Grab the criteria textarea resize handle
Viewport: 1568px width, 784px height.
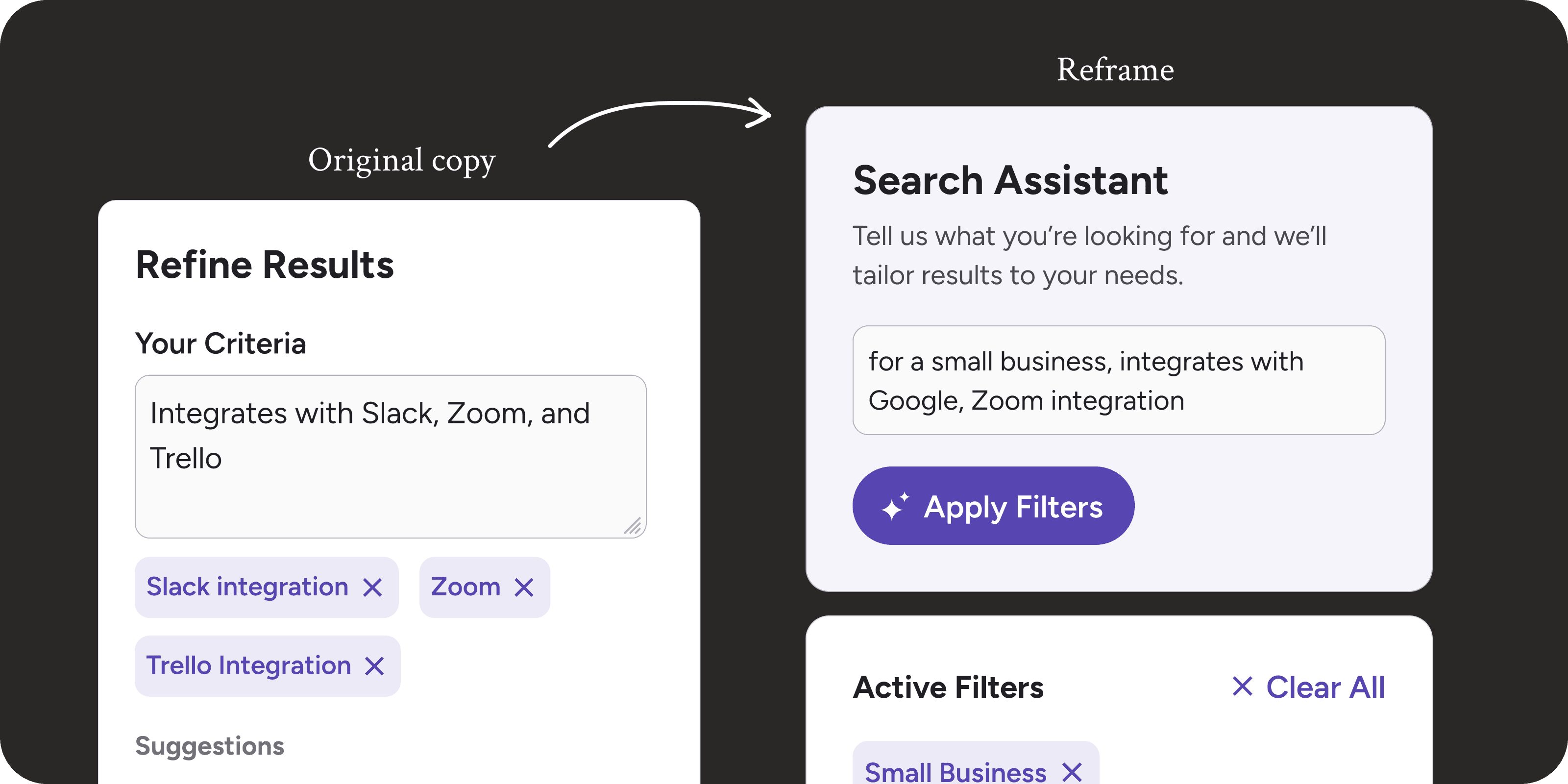(633, 526)
